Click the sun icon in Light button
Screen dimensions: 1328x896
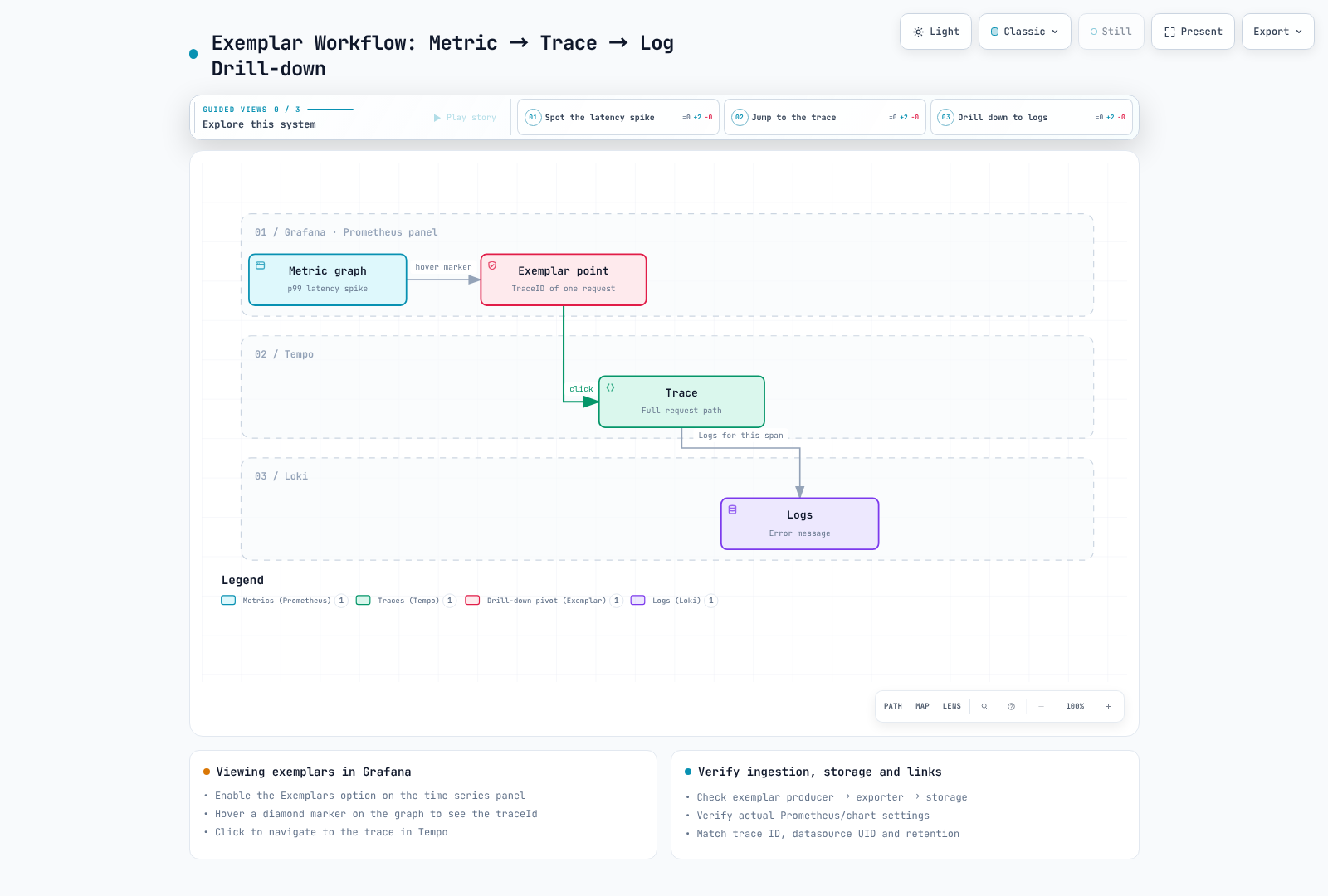tap(918, 32)
